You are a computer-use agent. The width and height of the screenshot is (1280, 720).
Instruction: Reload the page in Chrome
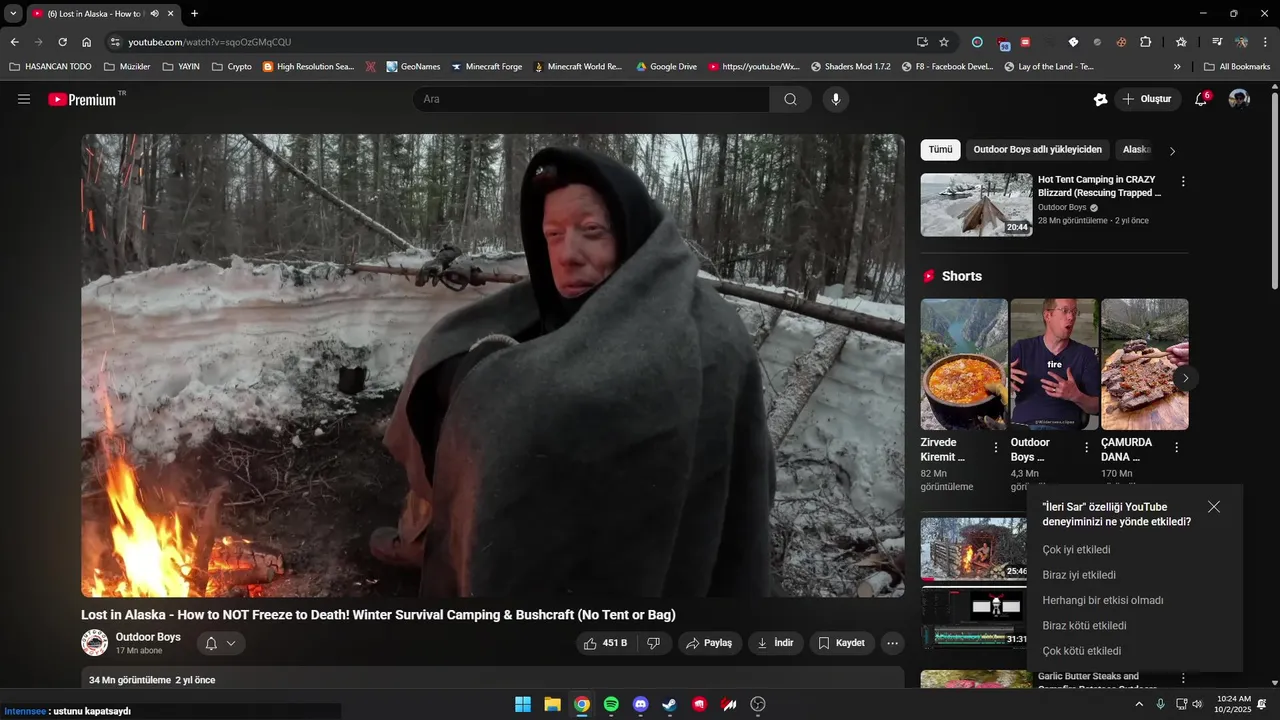click(x=62, y=42)
